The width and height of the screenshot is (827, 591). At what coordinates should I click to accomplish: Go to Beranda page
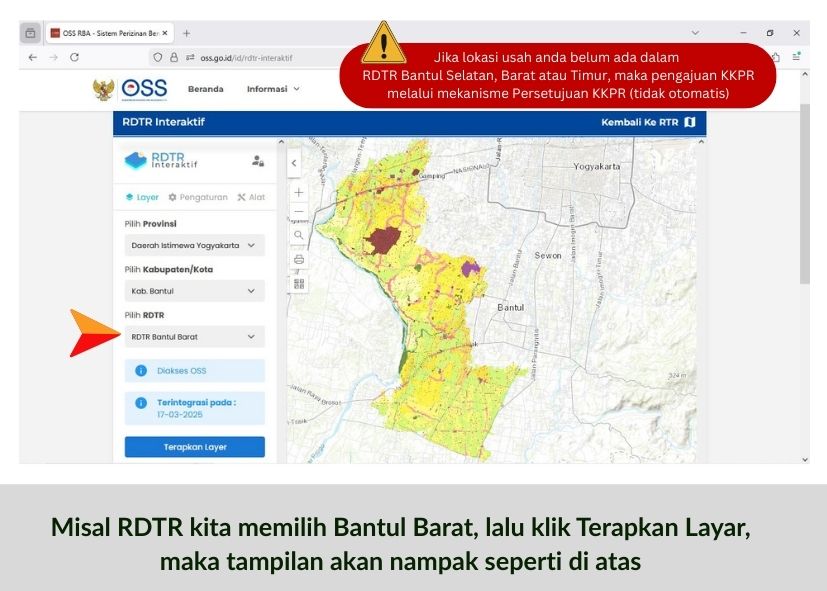click(205, 89)
